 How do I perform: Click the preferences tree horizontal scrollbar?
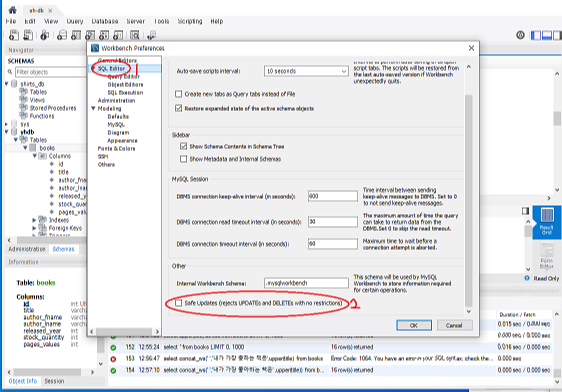coord(124,331)
